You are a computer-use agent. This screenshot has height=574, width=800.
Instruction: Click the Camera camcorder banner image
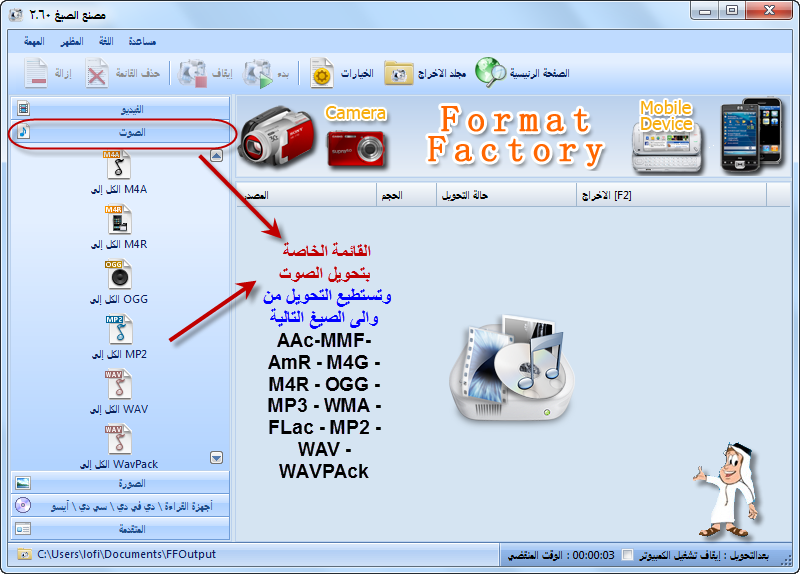pos(277,137)
